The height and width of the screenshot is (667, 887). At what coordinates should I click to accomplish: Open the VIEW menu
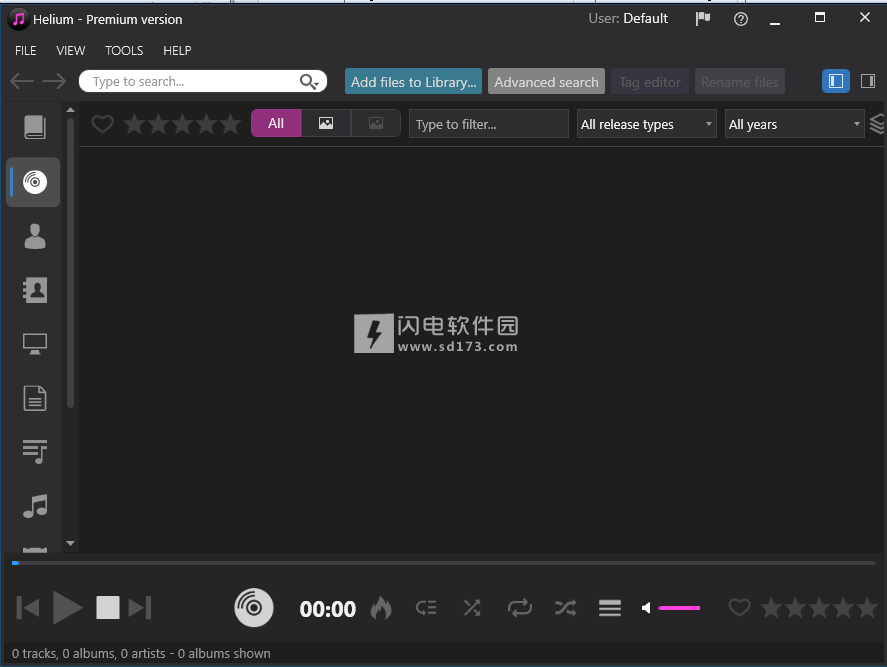(71, 51)
